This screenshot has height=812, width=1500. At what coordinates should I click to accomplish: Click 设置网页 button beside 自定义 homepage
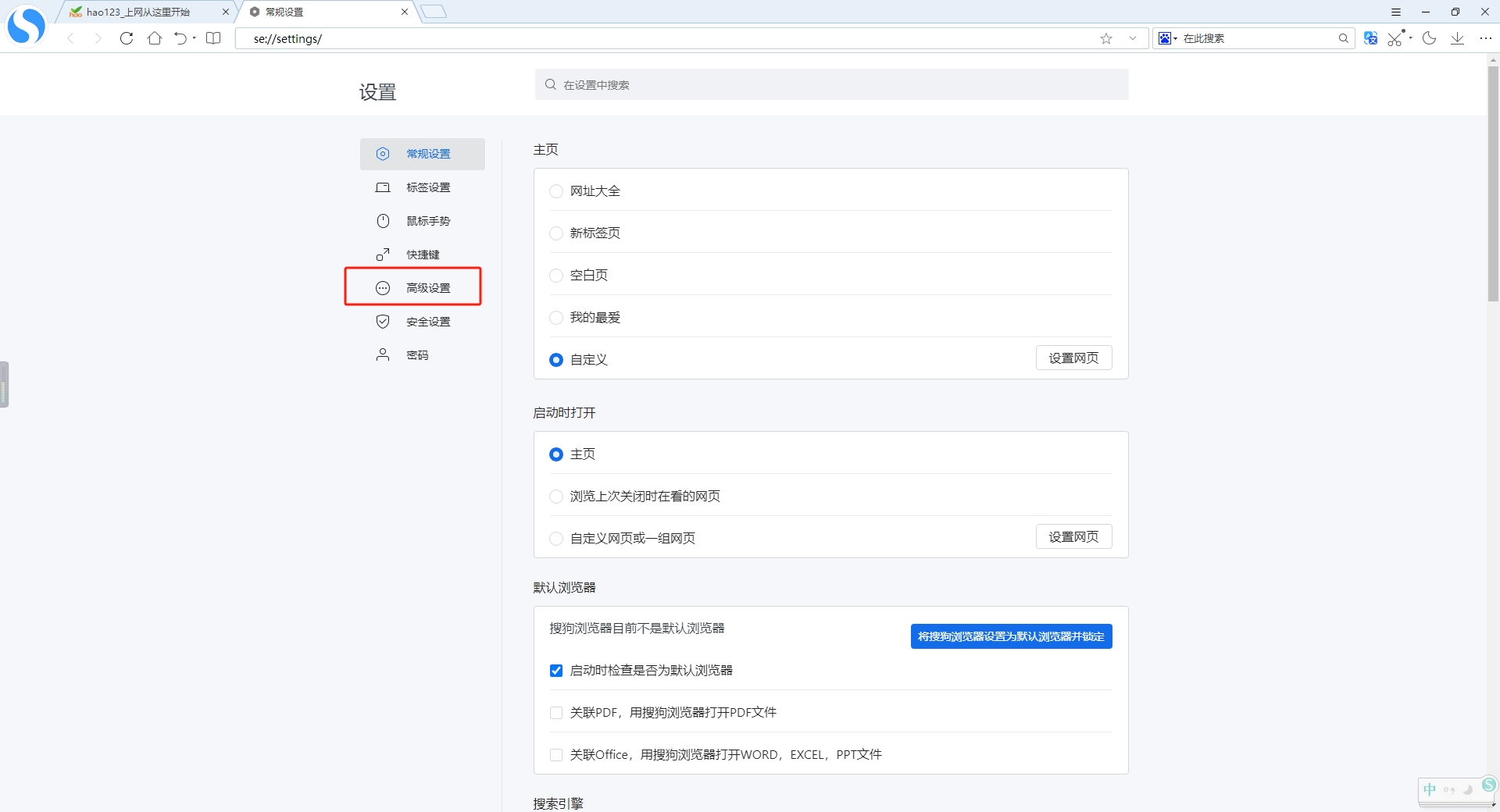[1073, 358]
